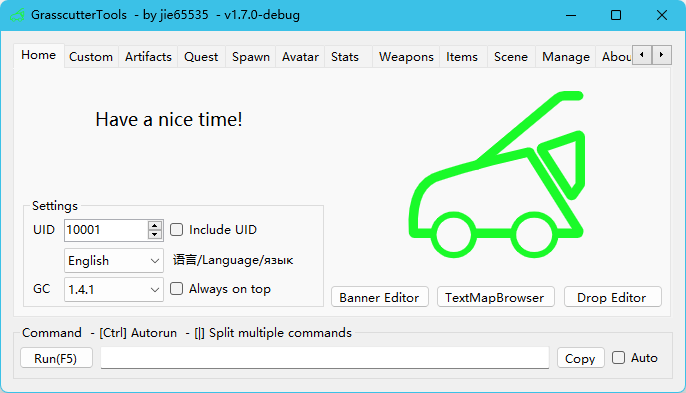Click the Run(F5) button
Image resolution: width=686 pixels, height=393 pixels.
click(56, 358)
